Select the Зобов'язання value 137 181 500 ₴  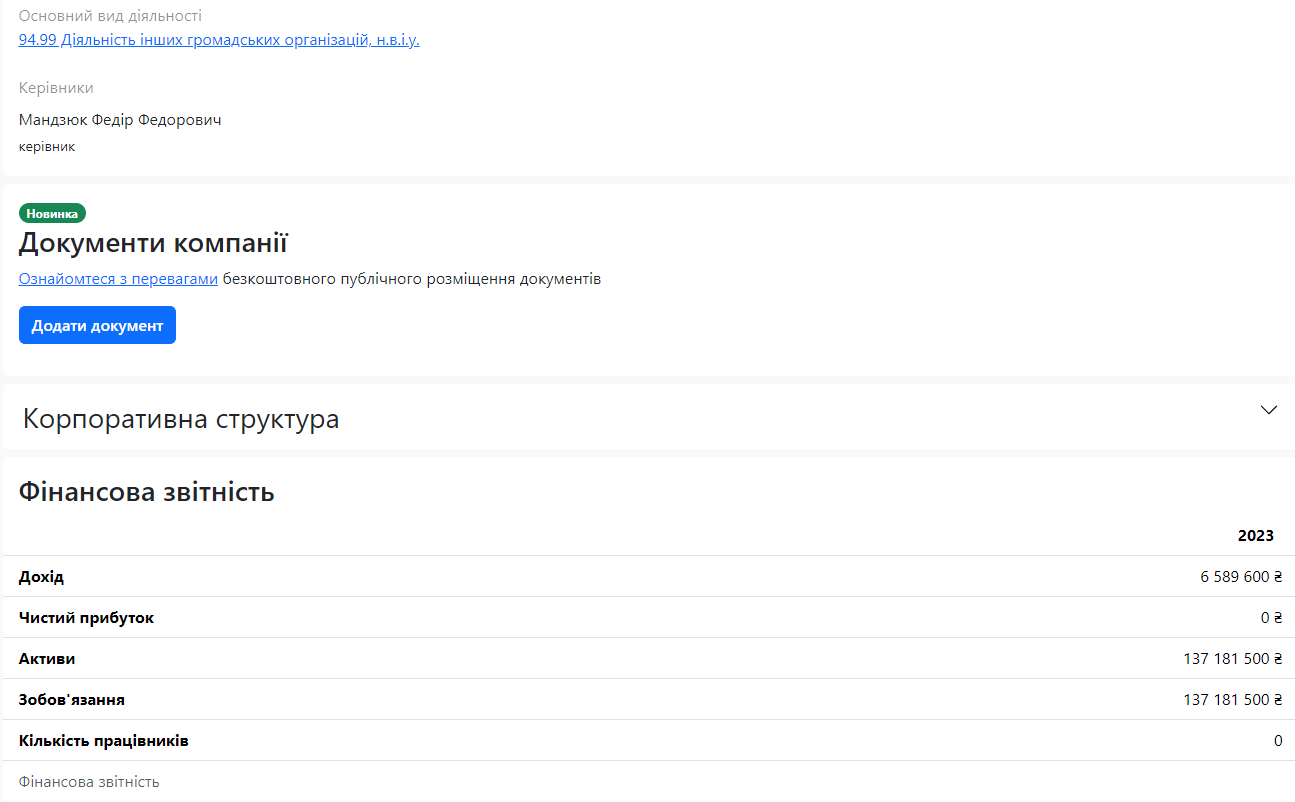1233,700
